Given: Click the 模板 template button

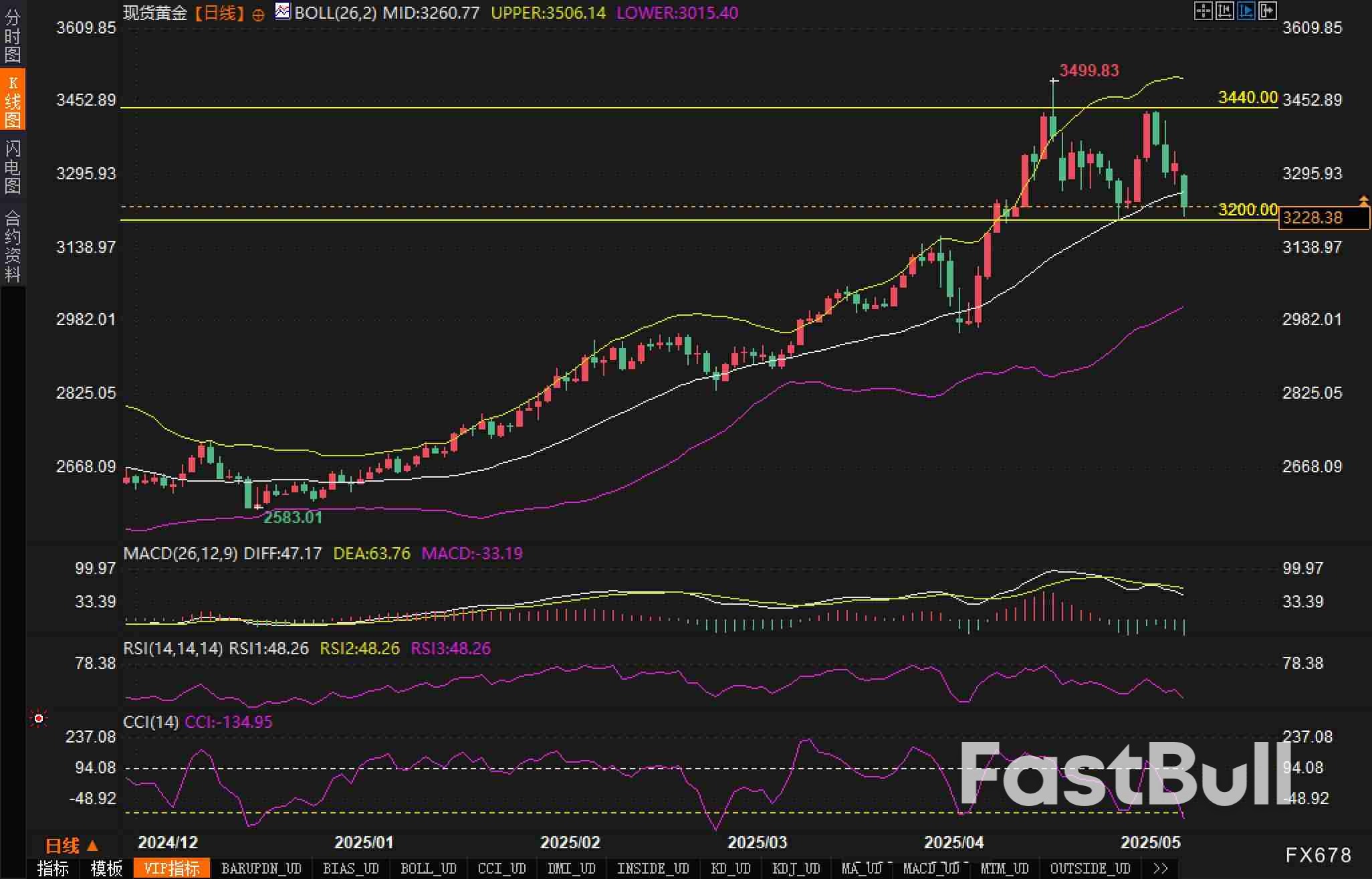Looking at the screenshot, I should point(106,868).
